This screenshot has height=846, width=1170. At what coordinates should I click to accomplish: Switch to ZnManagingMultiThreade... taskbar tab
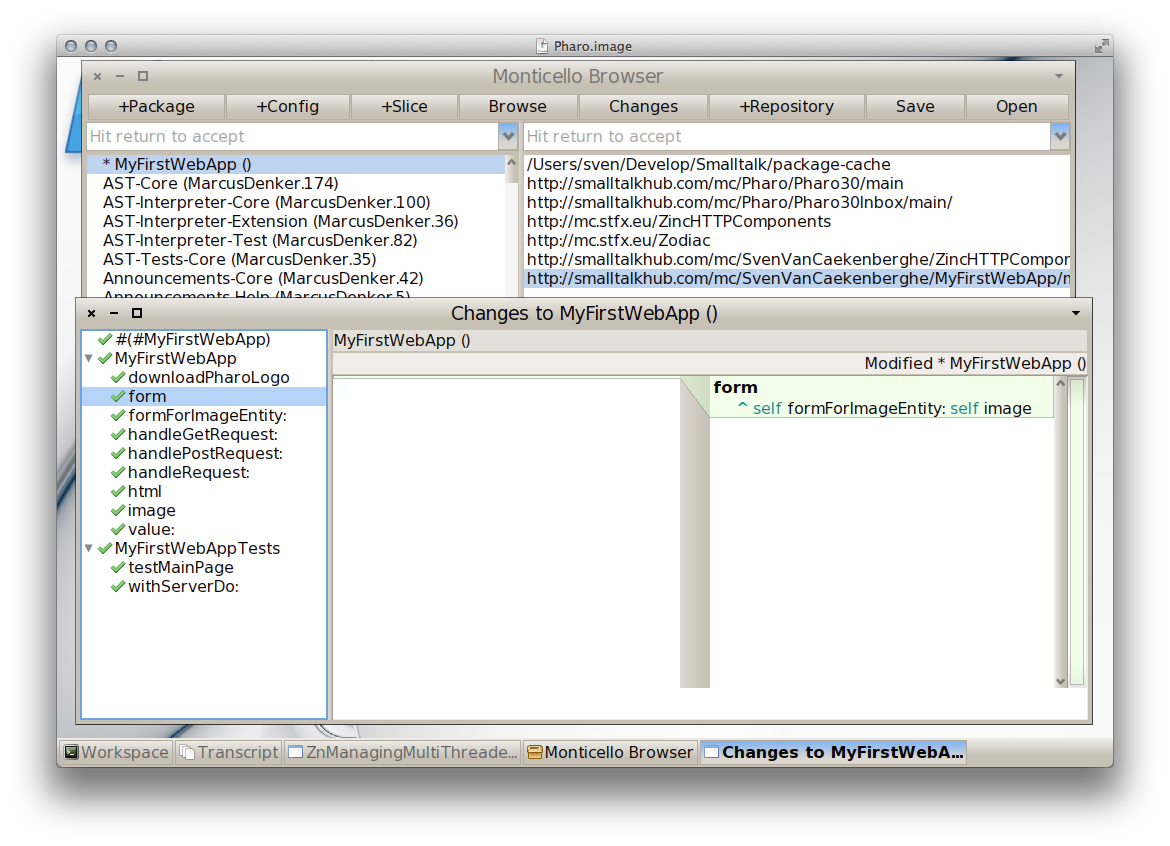[403, 752]
